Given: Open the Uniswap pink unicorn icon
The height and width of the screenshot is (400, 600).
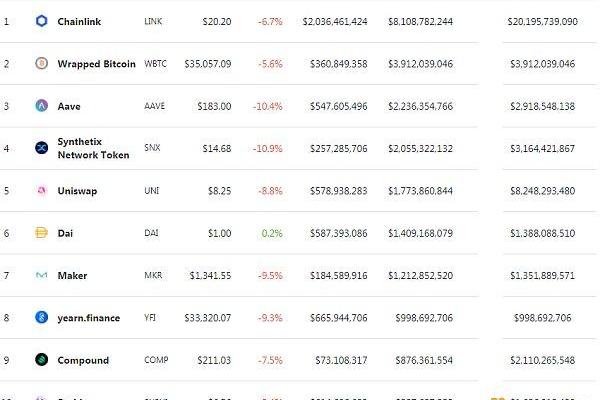Looking at the screenshot, I should pos(41,190).
